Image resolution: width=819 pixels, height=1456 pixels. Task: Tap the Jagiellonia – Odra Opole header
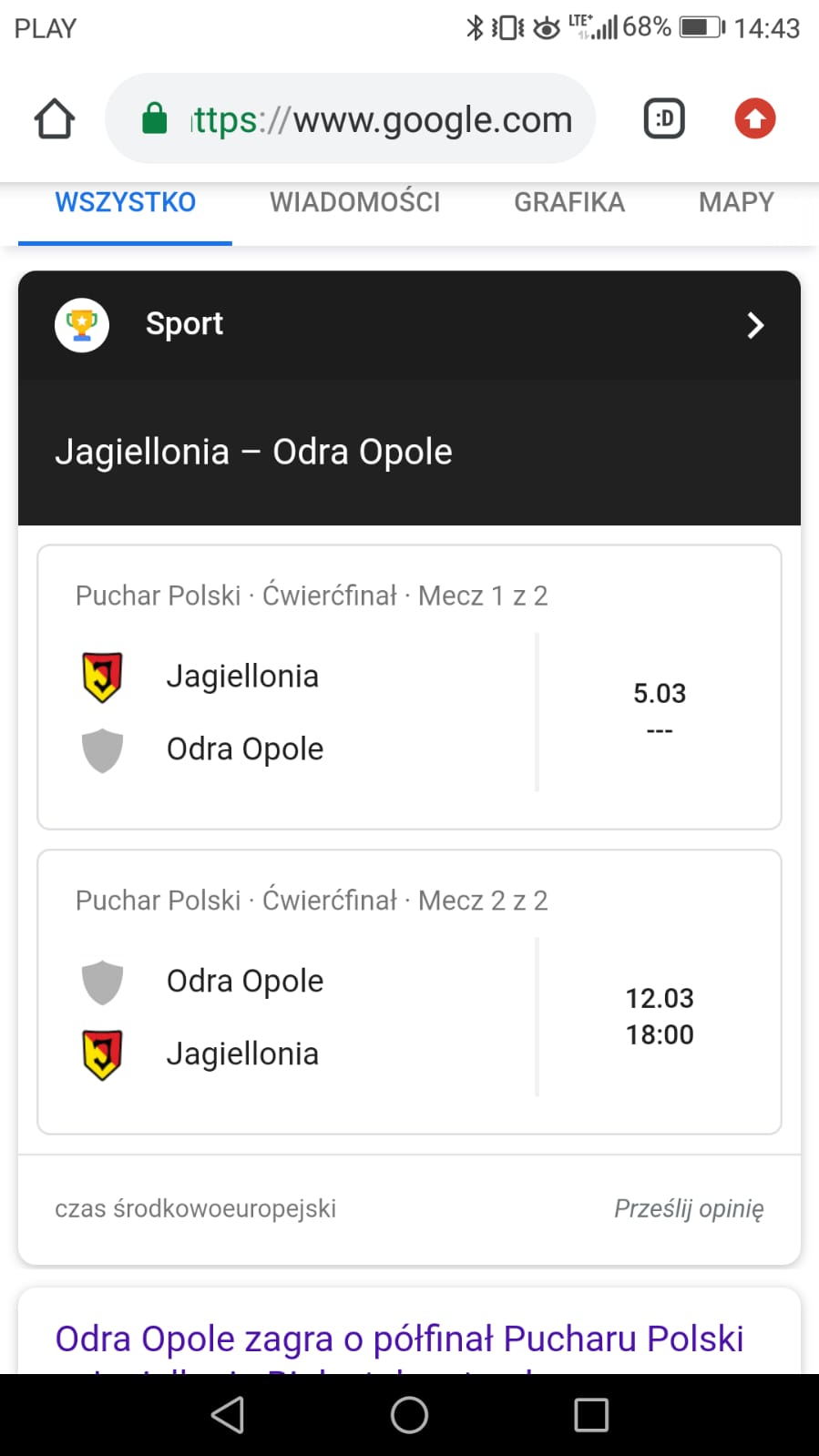click(253, 452)
